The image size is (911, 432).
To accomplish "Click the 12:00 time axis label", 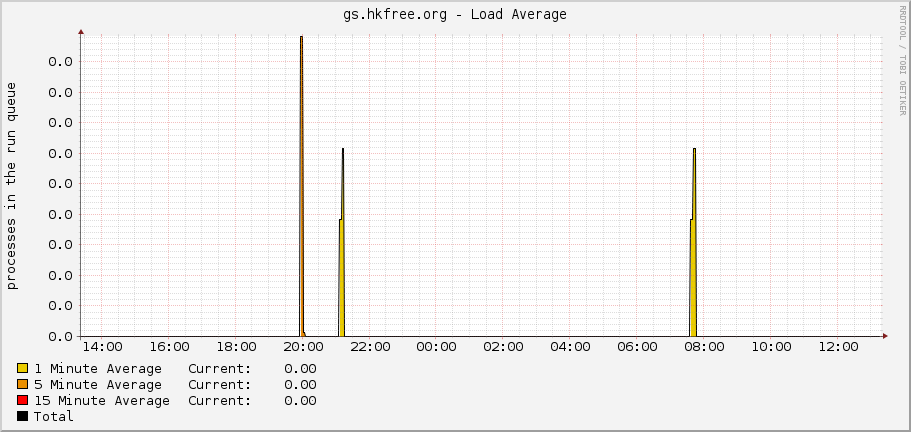I will tap(838, 347).
